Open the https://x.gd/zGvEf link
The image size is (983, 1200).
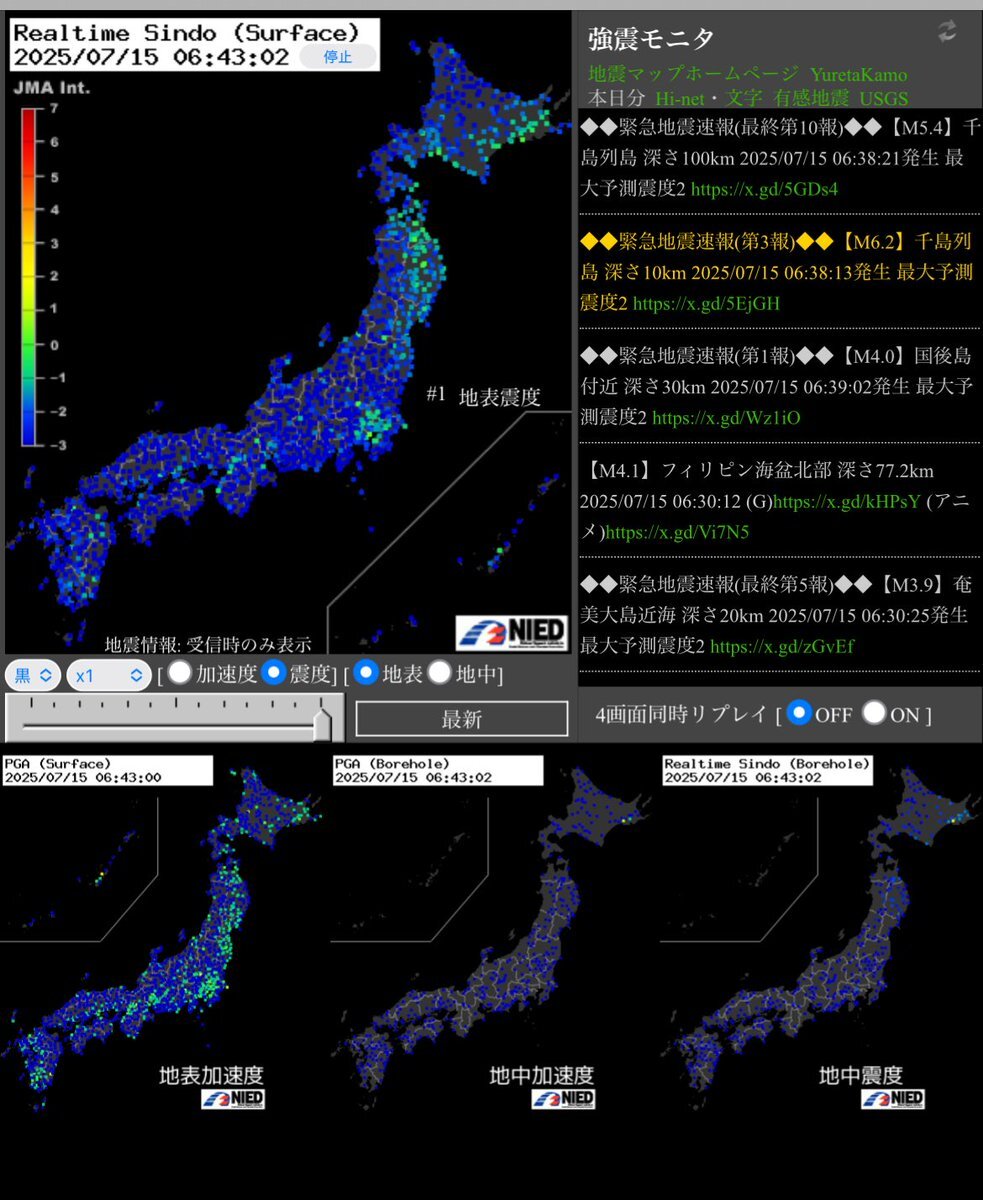(783, 646)
